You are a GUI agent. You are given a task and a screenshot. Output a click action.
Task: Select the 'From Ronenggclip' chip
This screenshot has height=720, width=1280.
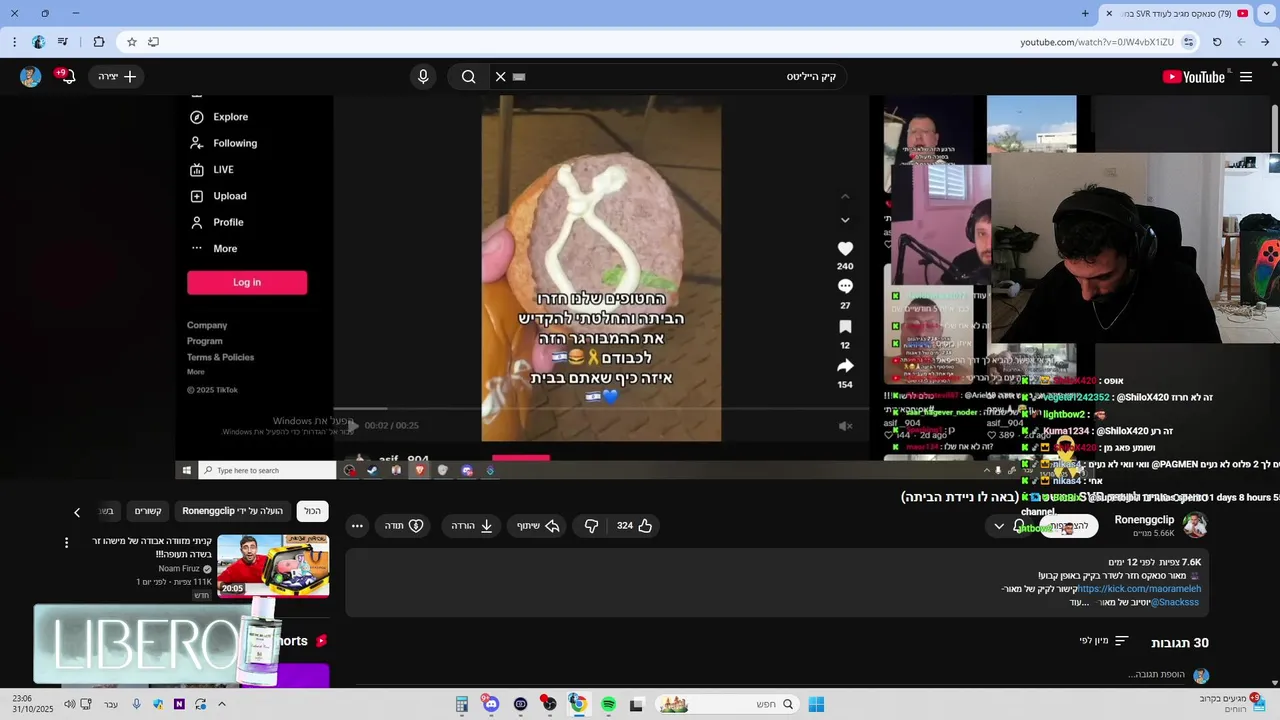pyautogui.click(x=233, y=511)
